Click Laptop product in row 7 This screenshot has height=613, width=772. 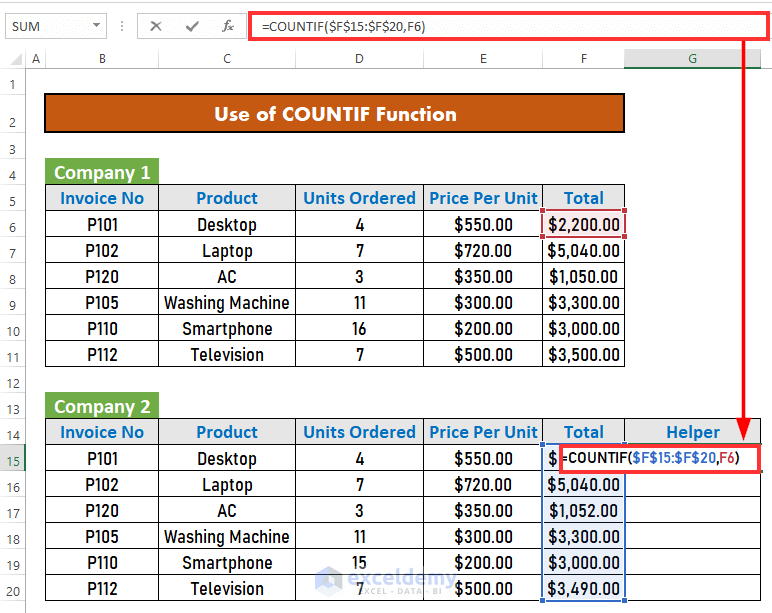[x=227, y=251]
